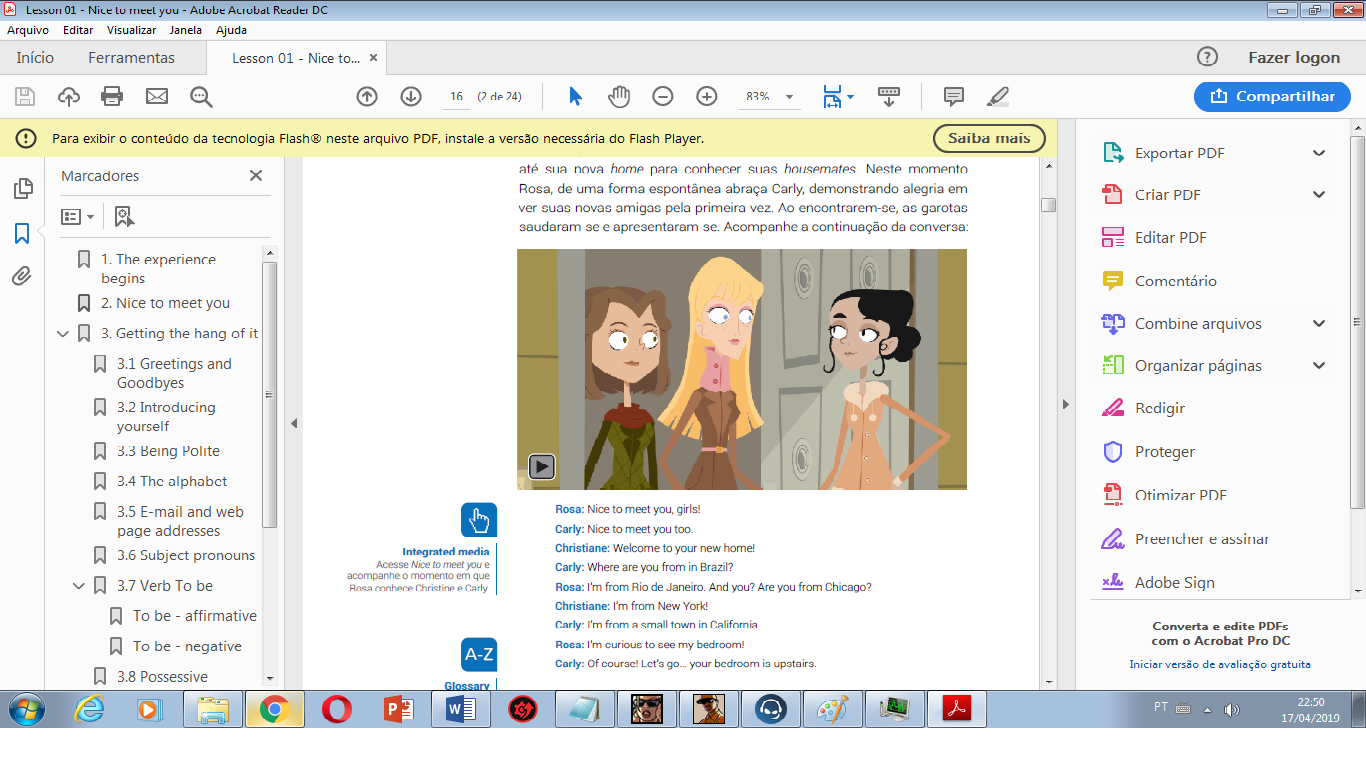Click the Send by email envelope icon
Viewport: 1366px width, 768px height.
point(157,96)
